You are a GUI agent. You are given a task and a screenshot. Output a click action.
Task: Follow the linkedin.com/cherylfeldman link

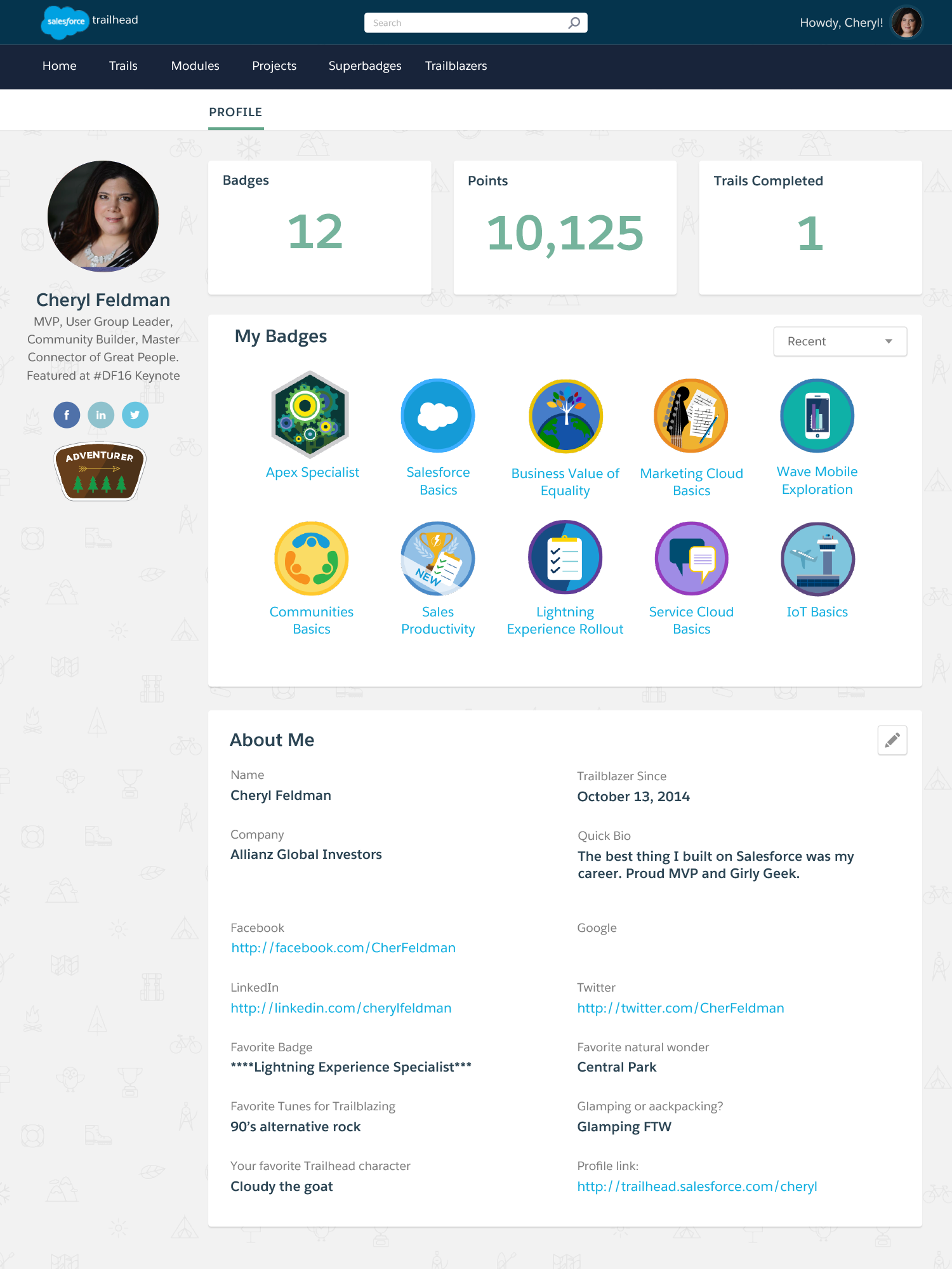341,1008
